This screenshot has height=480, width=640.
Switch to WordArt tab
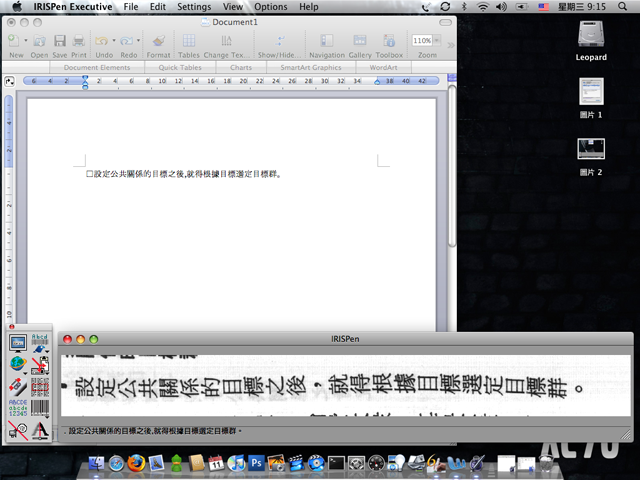[x=383, y=67]
